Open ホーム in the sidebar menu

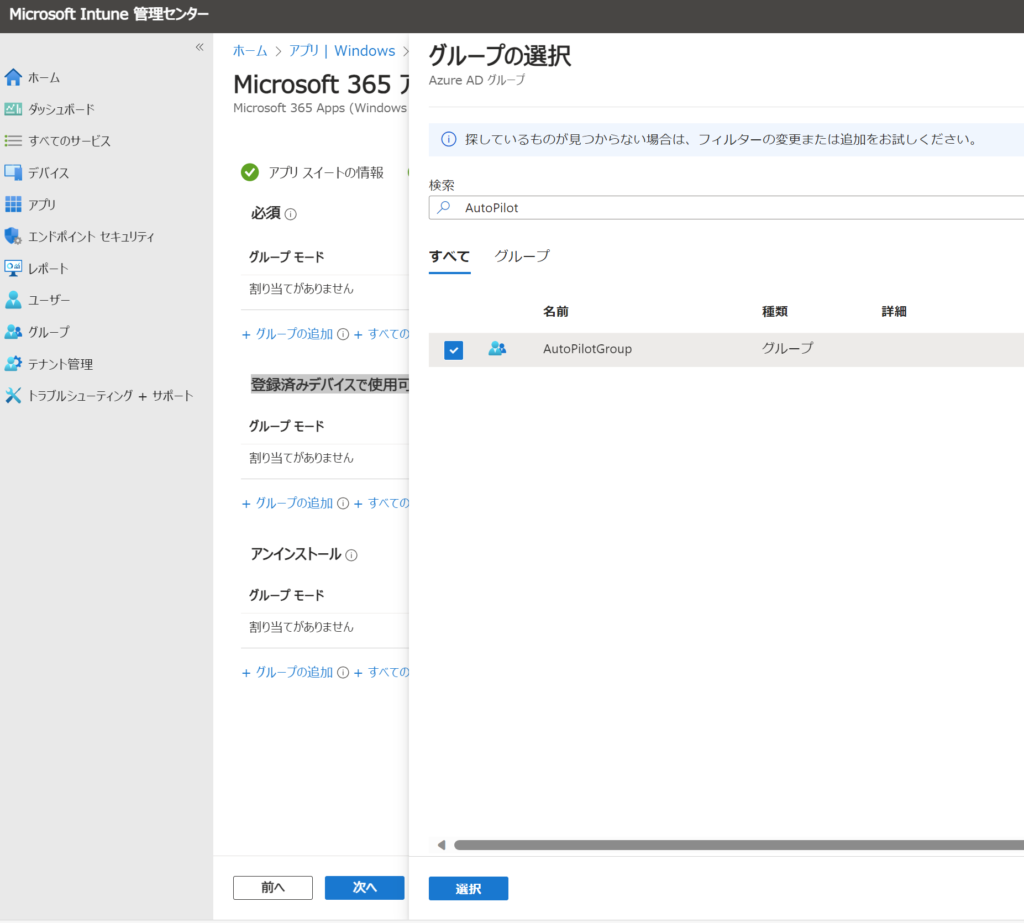pyautogui.click(x=44, y=78)
